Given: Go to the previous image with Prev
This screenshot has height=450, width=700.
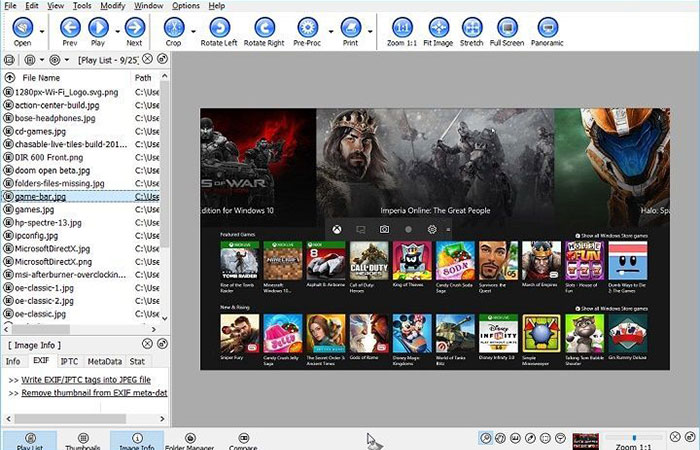Looking at the screenshot, I should tap(70, 28).
